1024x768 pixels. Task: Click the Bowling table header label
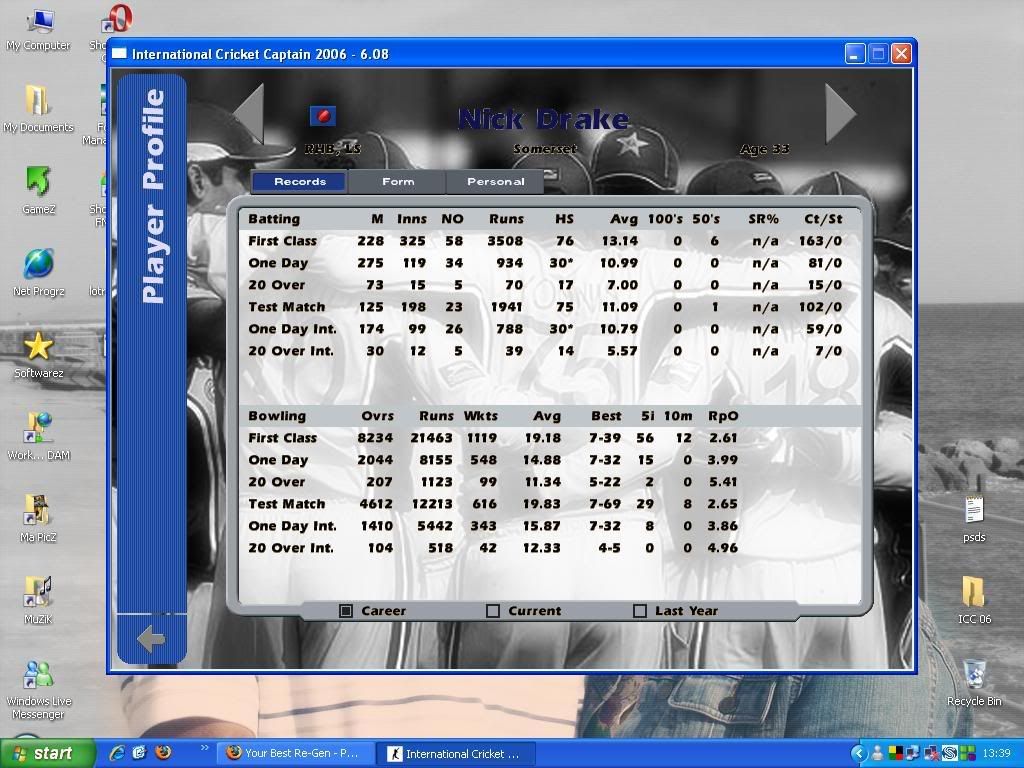[277, 416]
